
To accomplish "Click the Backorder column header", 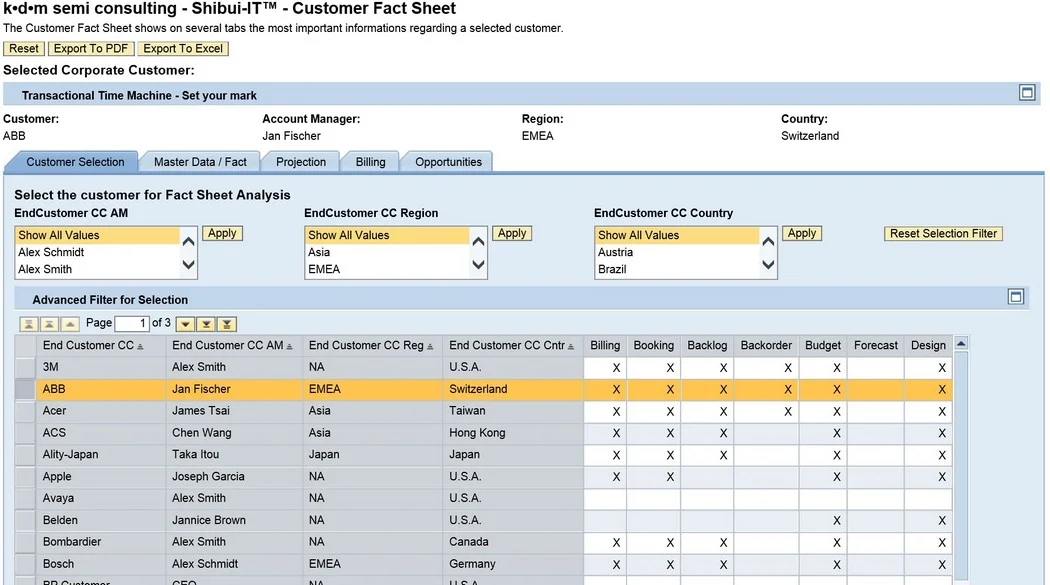I will 766,345.
